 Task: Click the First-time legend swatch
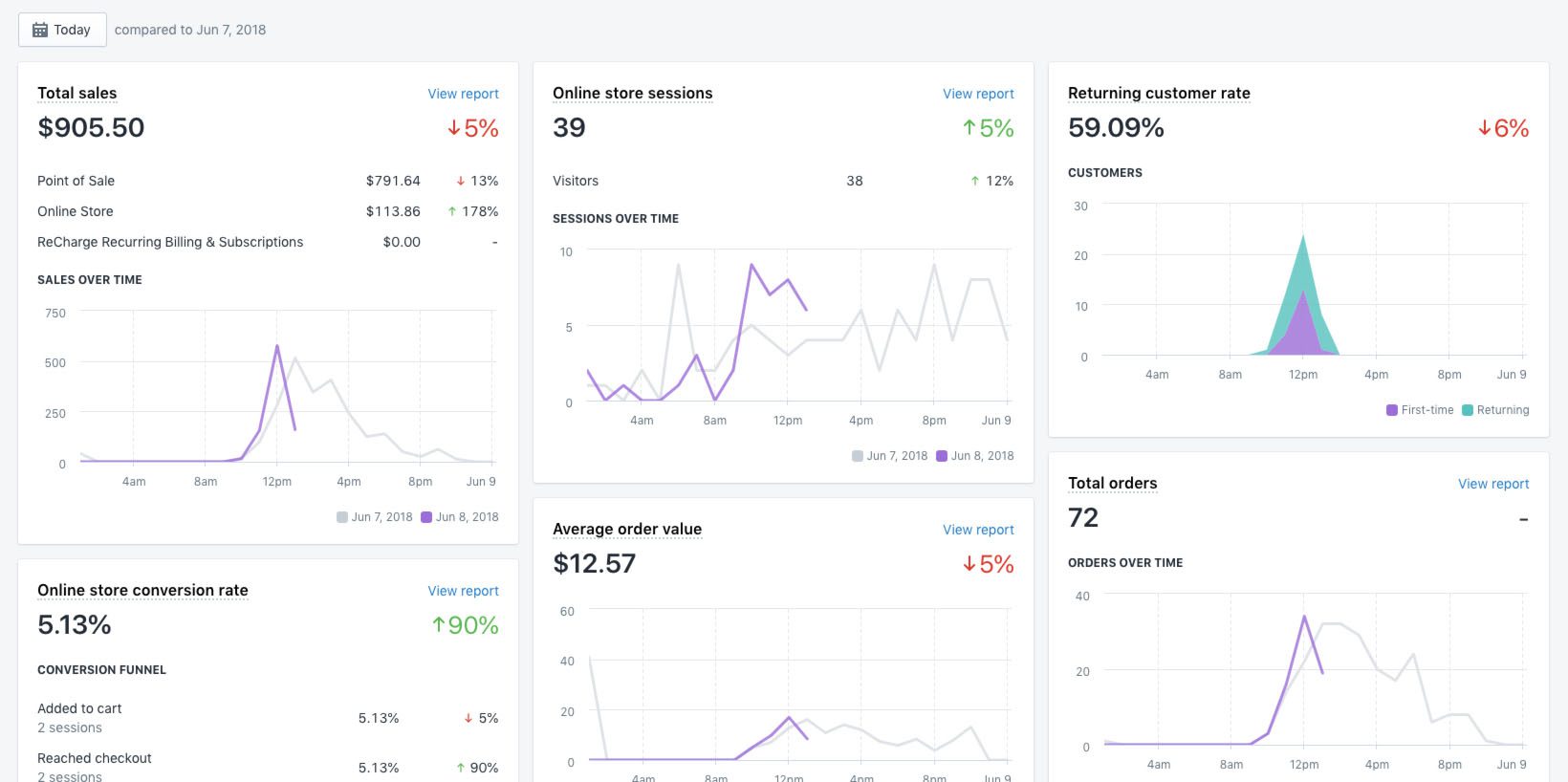tap(1392, 410)
